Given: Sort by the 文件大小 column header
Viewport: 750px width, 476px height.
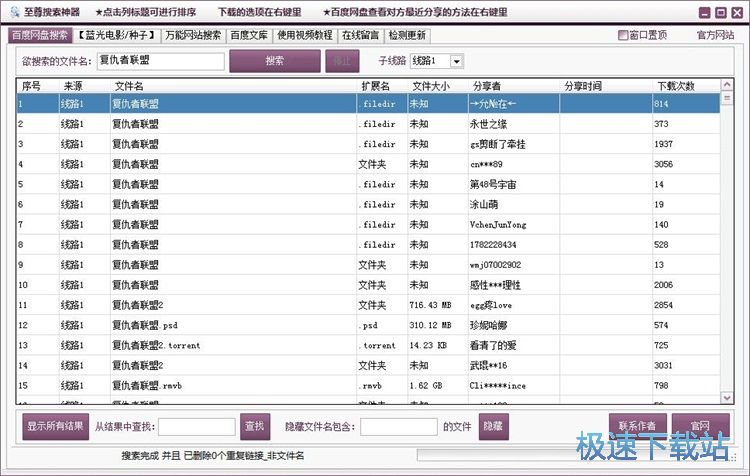Looking at the screenshot, I should coord(438,86).
